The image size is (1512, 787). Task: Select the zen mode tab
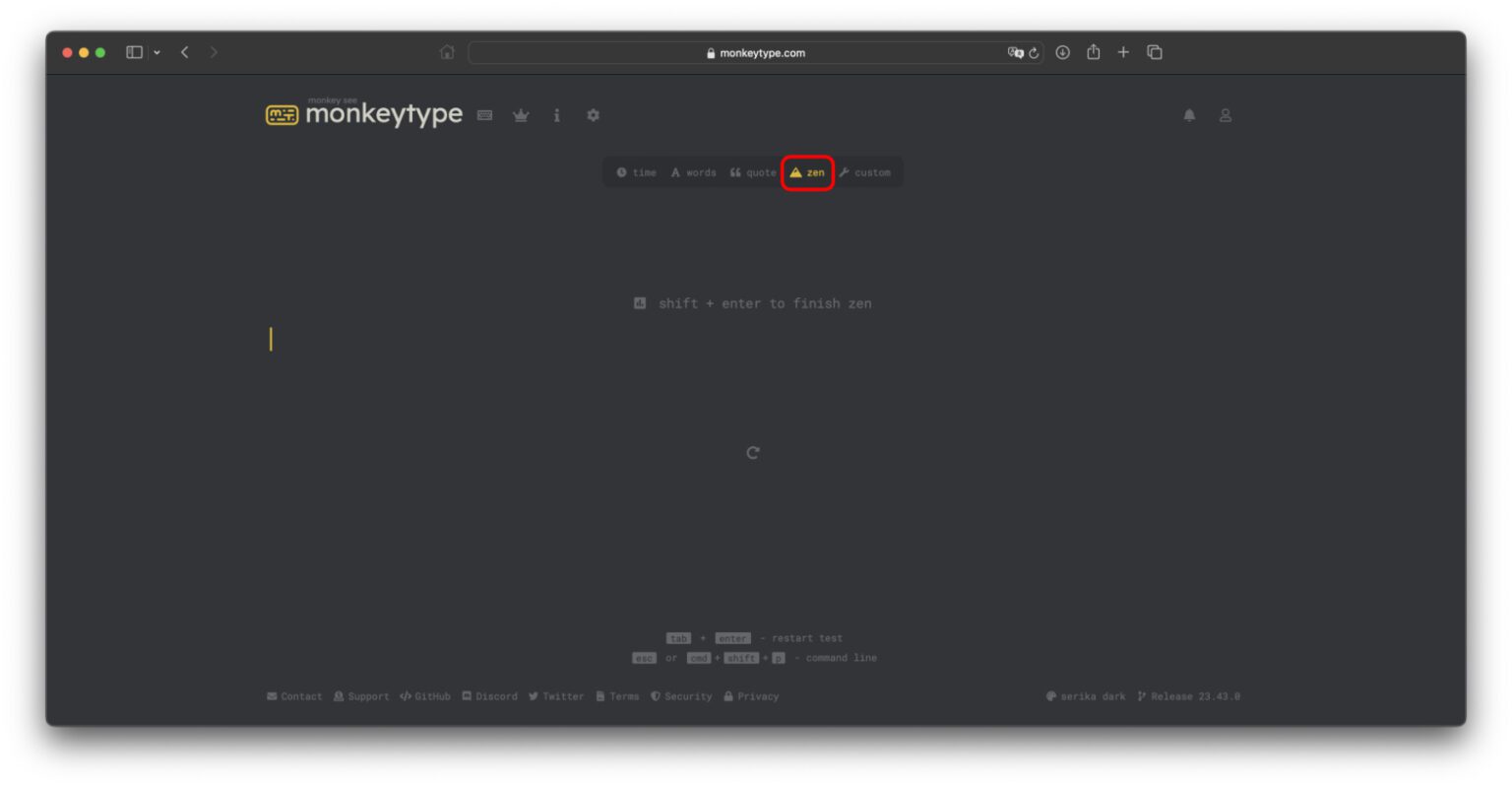(807, 172)
